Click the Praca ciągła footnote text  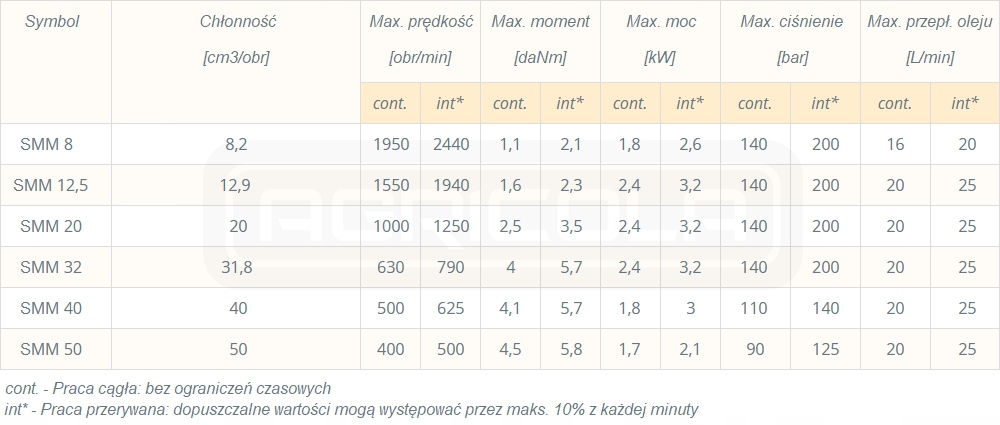pyautogui.click(x=168, y=388)
